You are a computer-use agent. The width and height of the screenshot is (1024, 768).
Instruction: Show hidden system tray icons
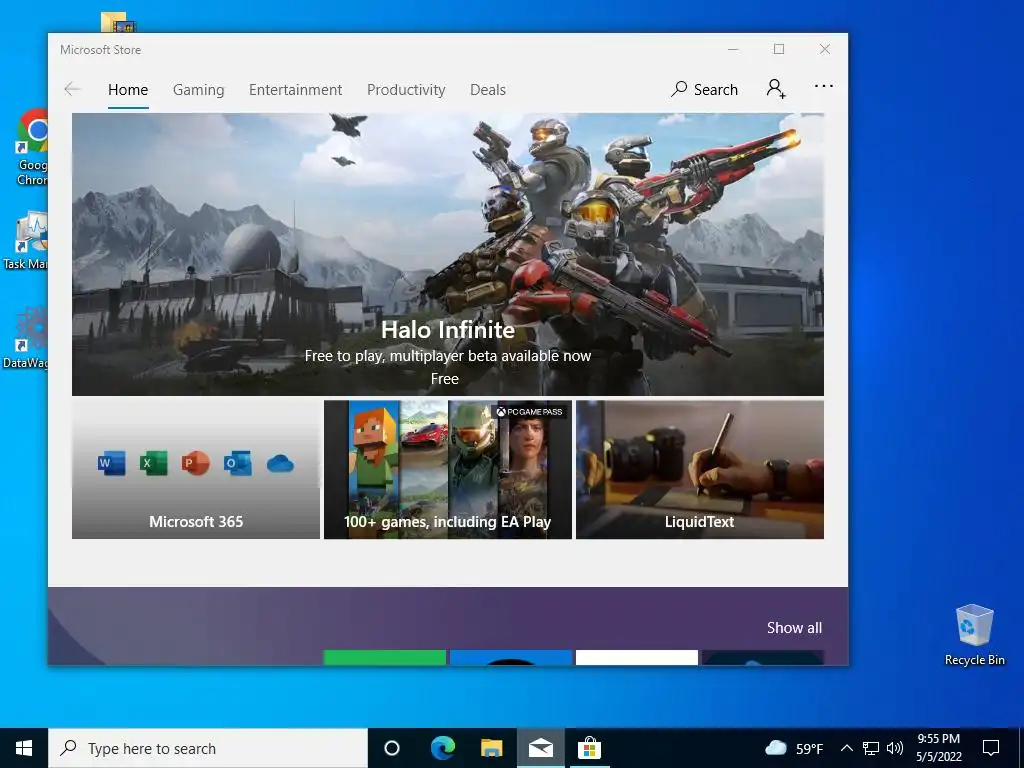tap(846, 748)
